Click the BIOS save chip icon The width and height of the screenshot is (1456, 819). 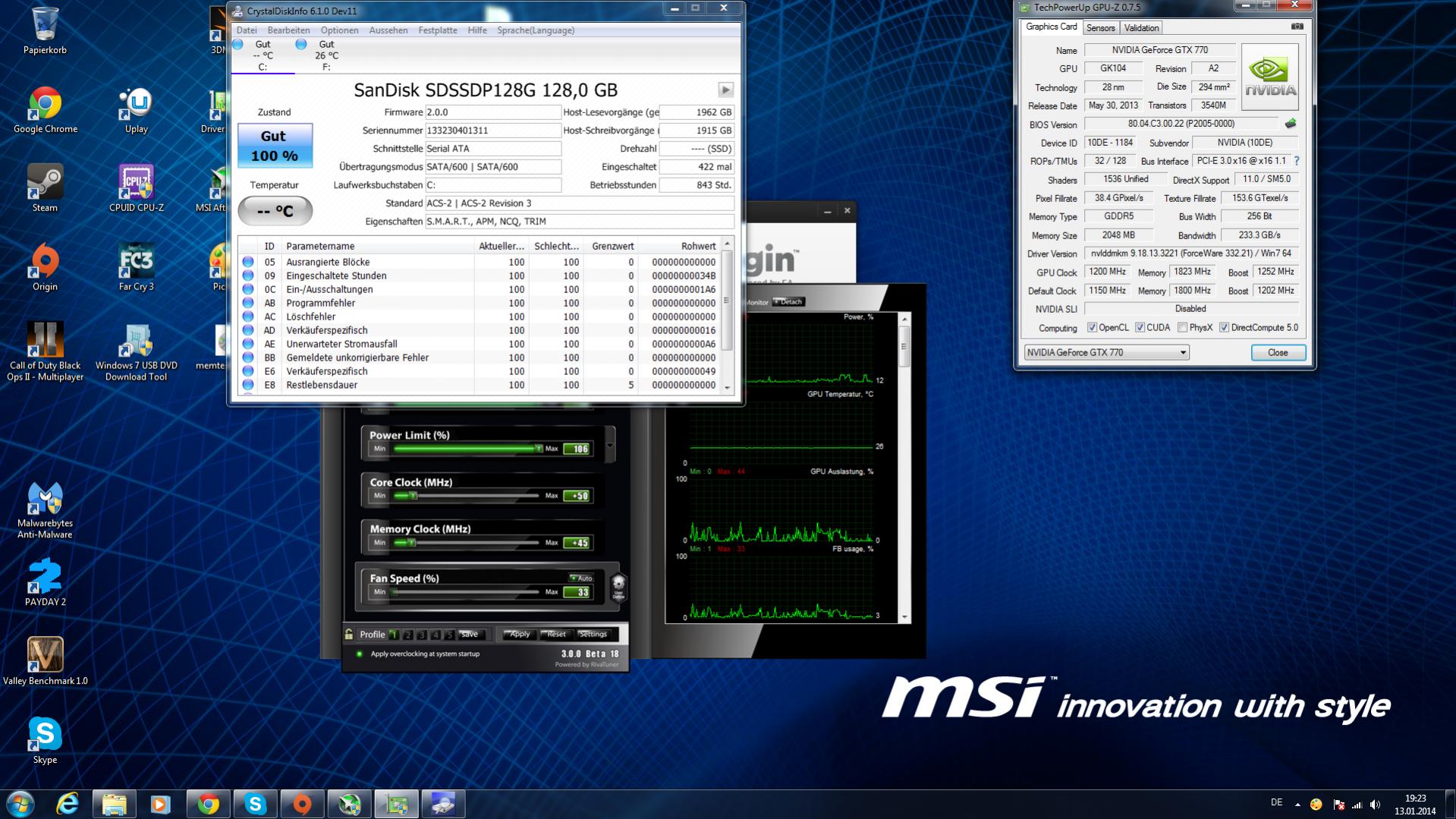tap(1290, 124)
